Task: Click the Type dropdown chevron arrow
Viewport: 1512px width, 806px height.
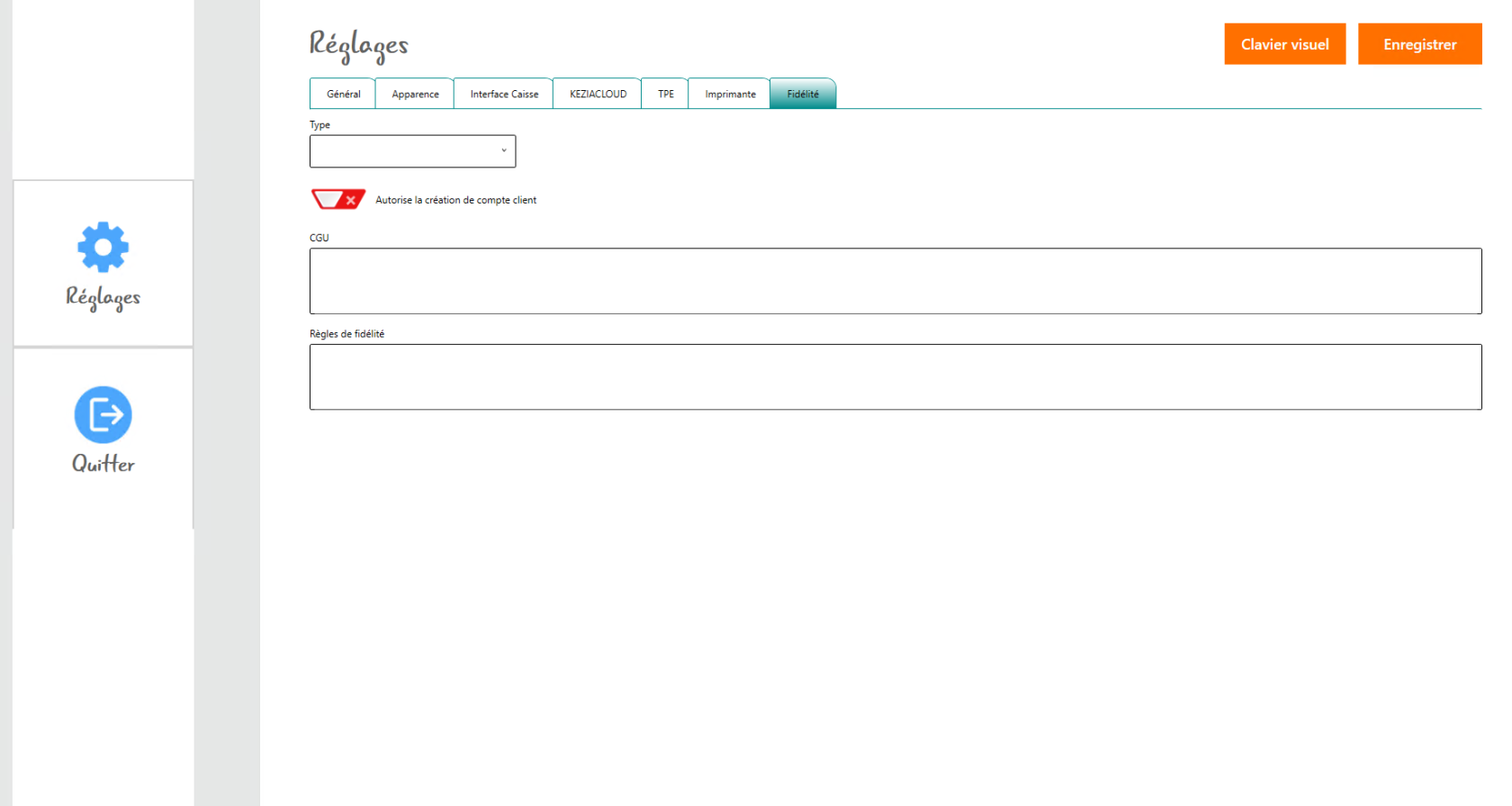Action: pyautogui.click(x=504, y=150)
